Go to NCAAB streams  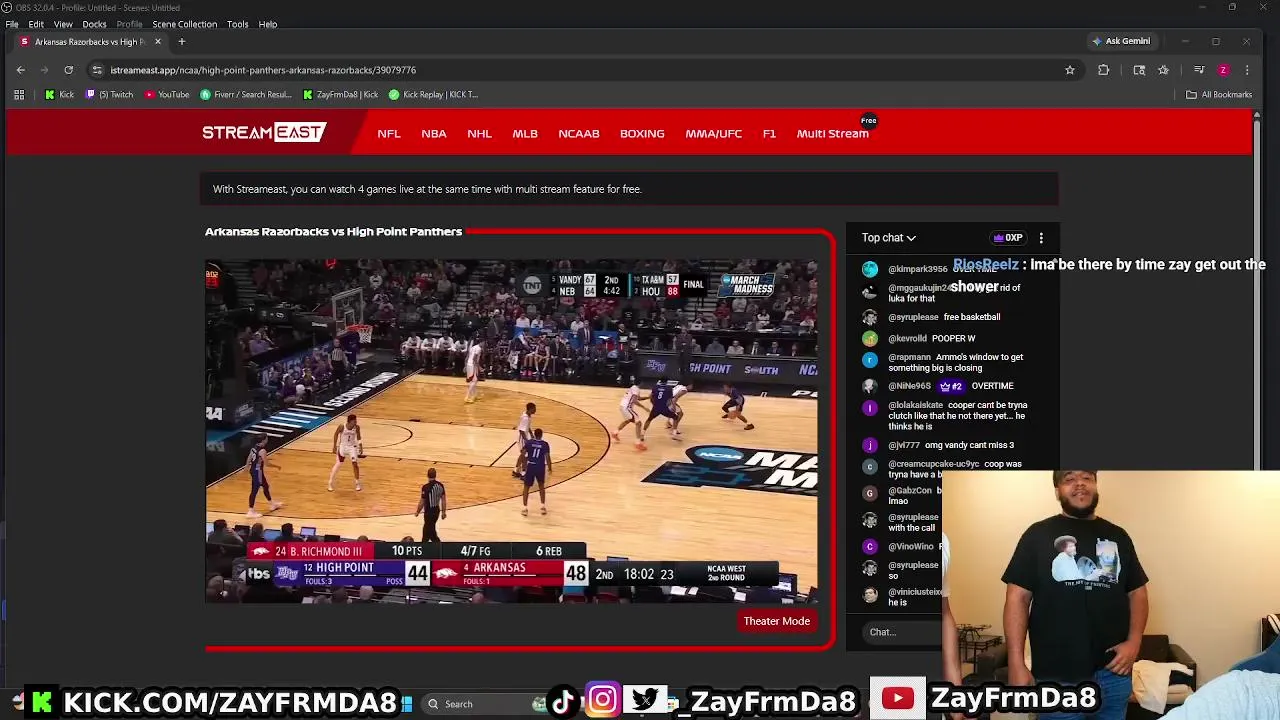579,133
